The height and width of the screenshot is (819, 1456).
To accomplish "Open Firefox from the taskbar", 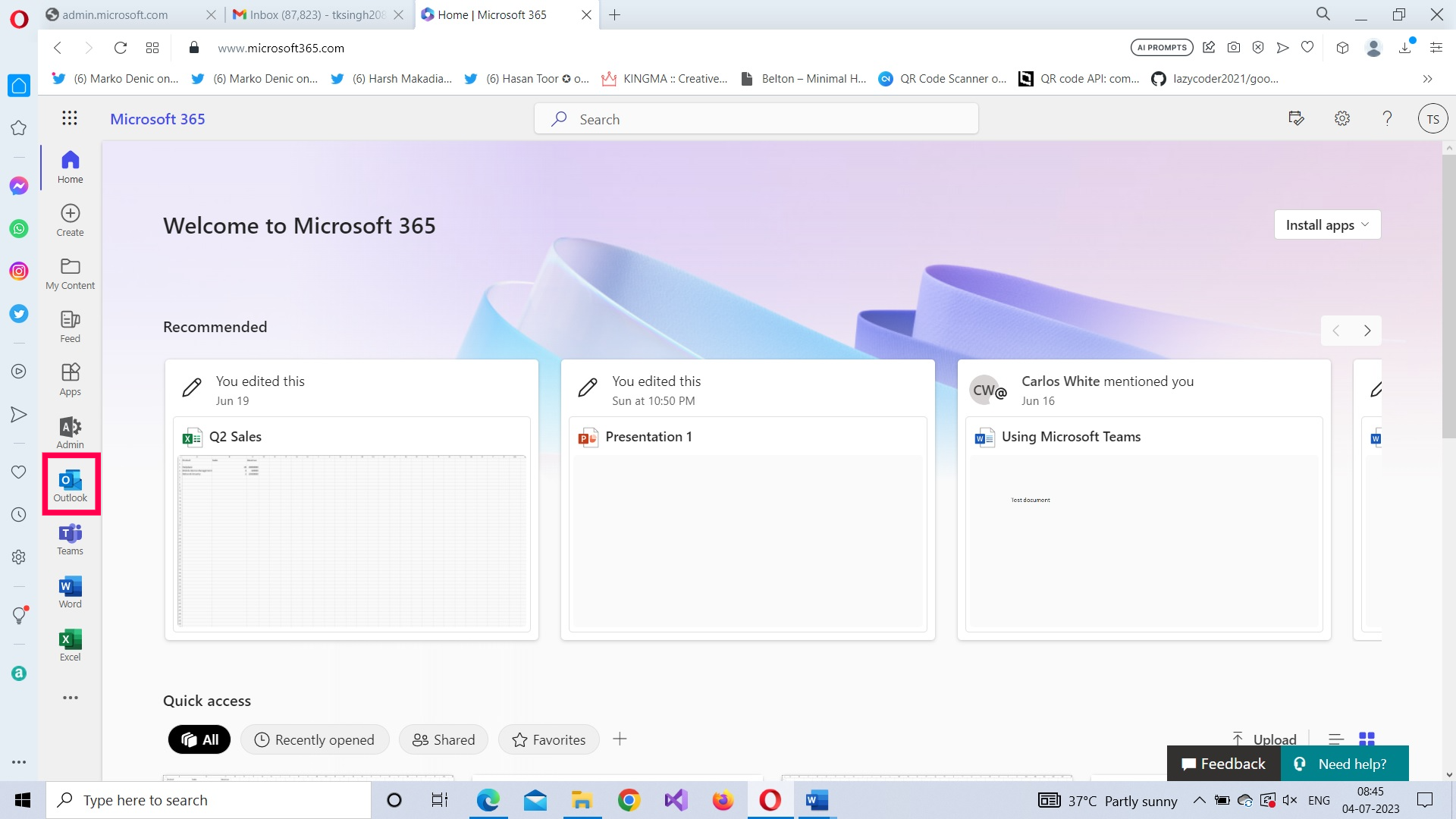I will 723,800.
